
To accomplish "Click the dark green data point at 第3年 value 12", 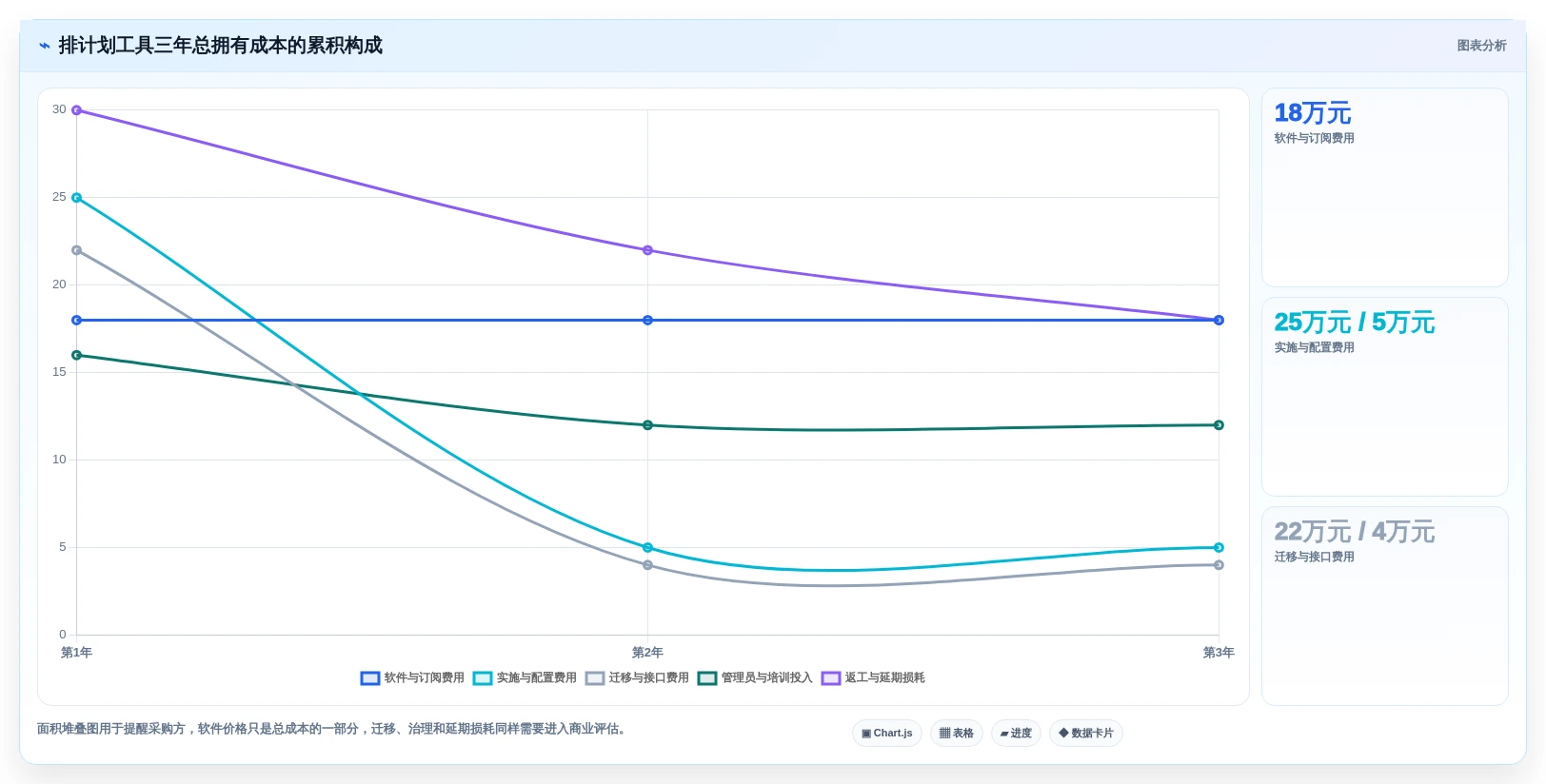I will pos(1219,425).
